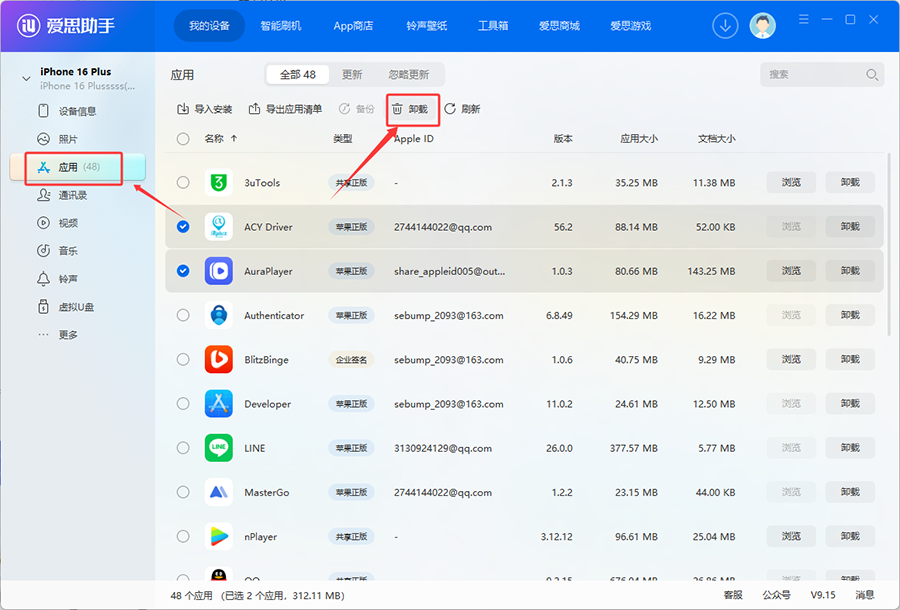Click the AuraPlayer app icon

219,271
